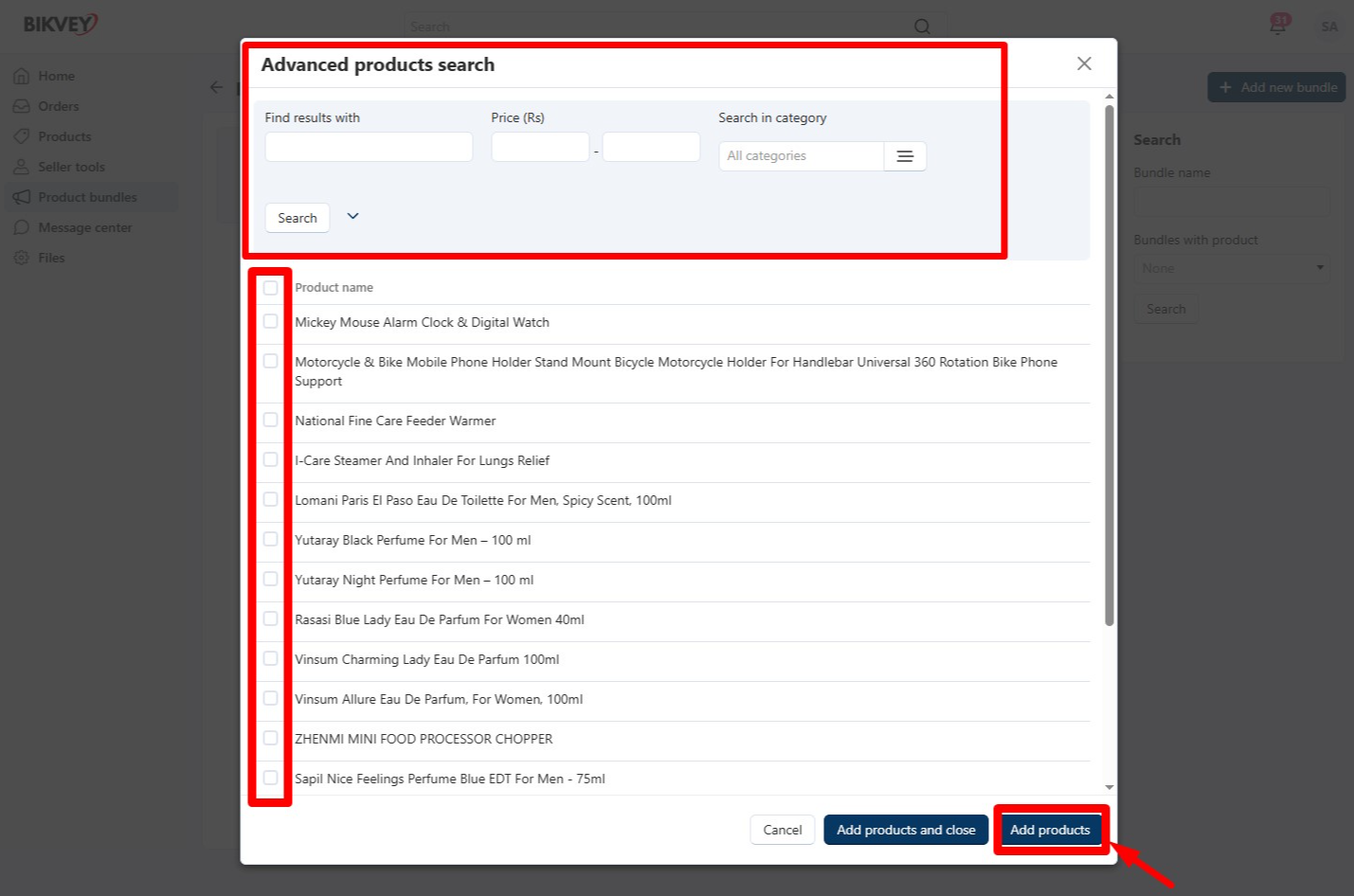Click the Product bundles megaphone icon
Image resolution: width=1354 pixels, height=896 pixels.
[22, 197]
